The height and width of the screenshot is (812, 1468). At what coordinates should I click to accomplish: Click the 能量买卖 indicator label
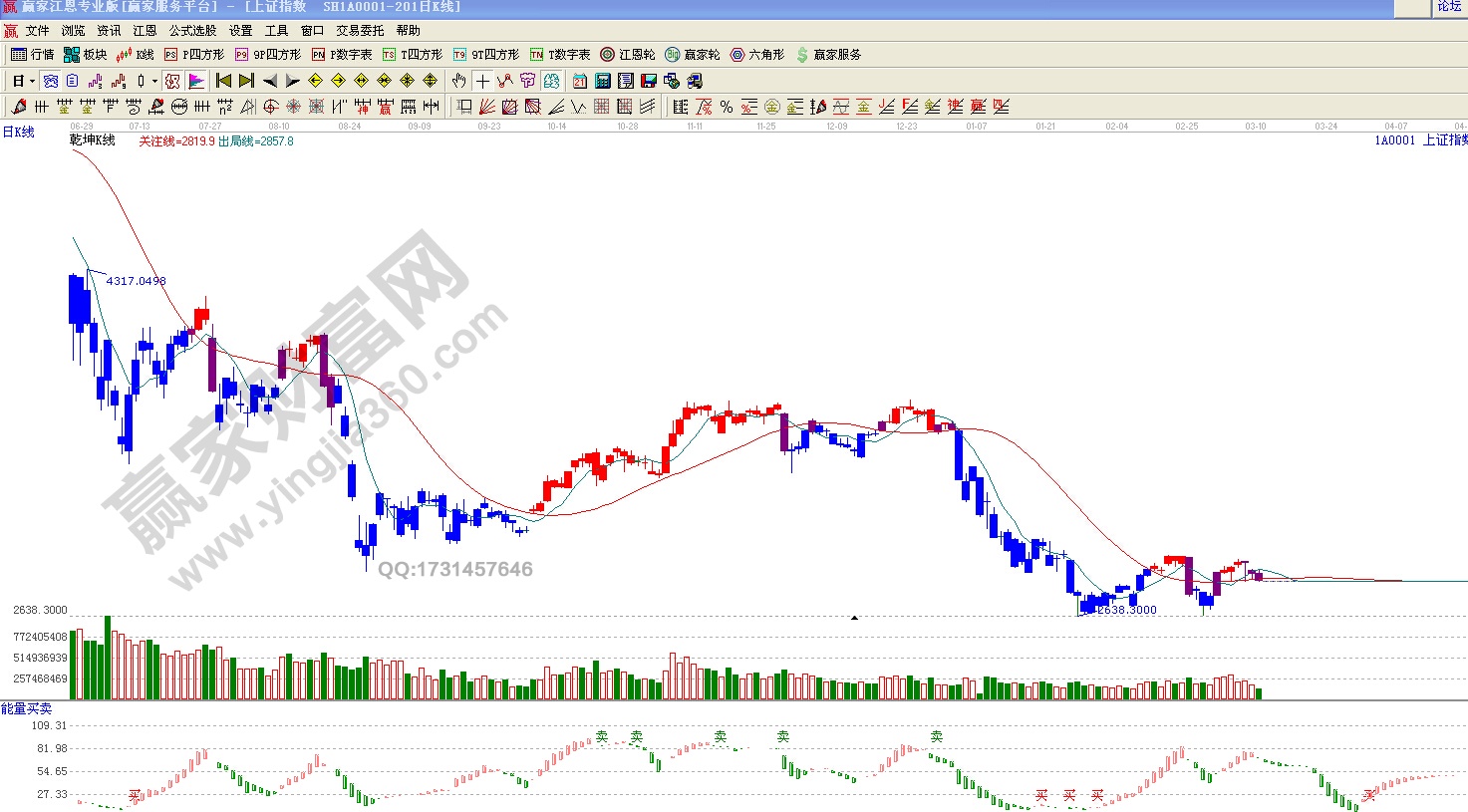pyautogui.click(x=26, y=708)
